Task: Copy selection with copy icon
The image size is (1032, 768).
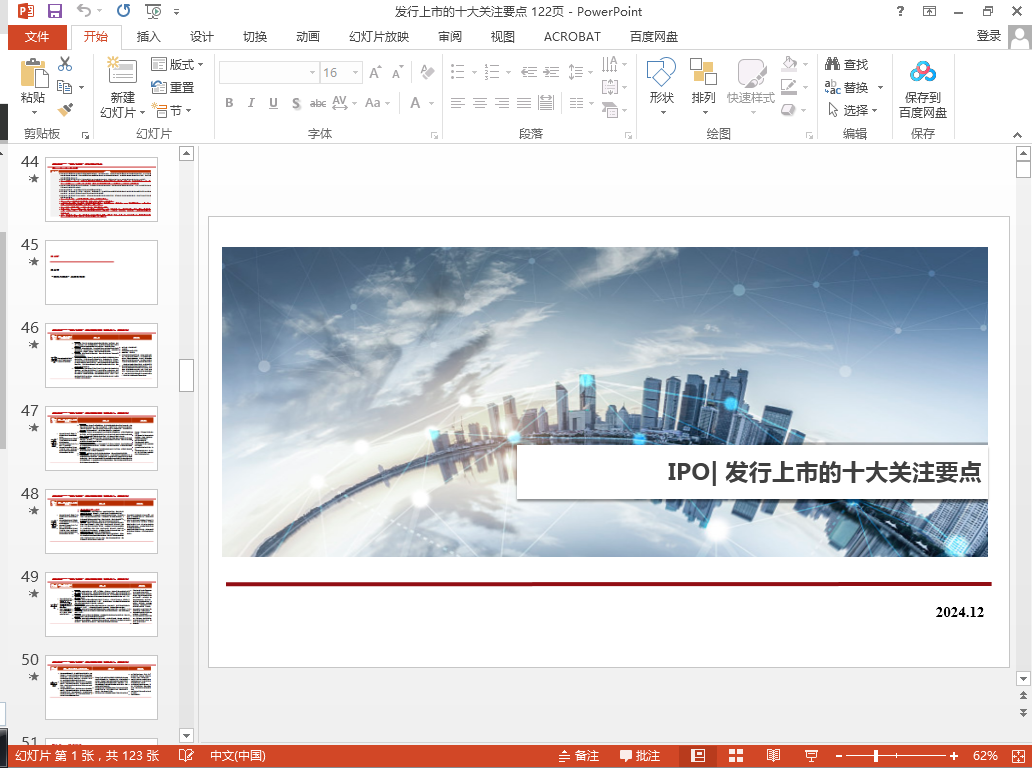Action: (x=64, y=86)
